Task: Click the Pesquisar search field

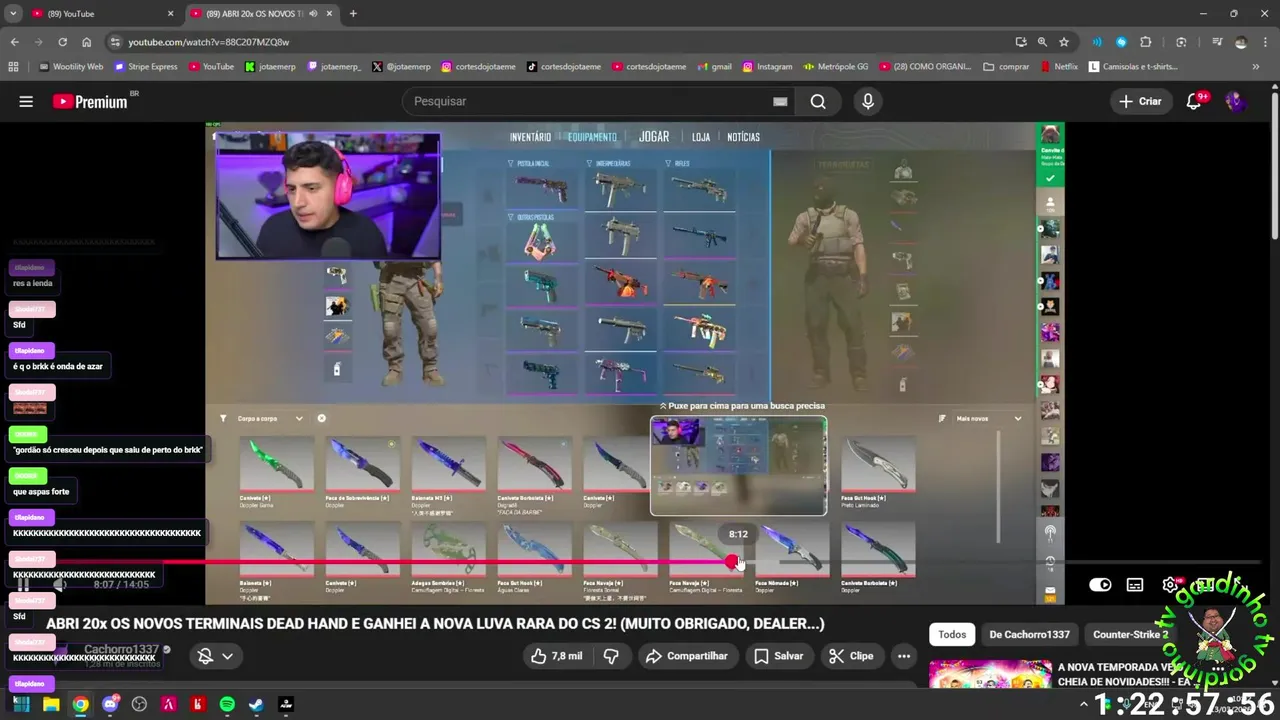Action: click(x=586, y=101)
